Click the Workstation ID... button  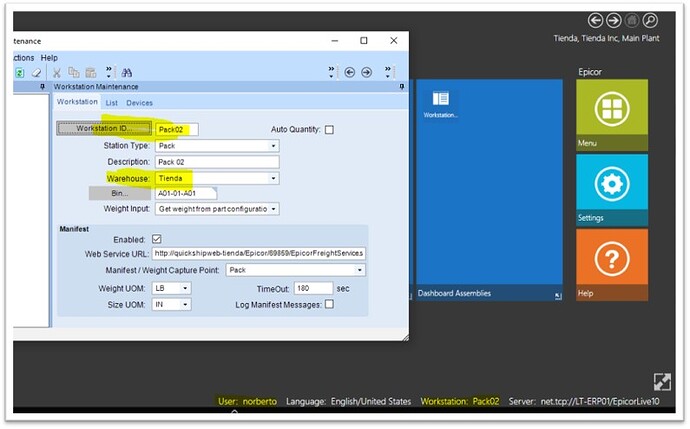pyautogui.click(x=104, y=128)
